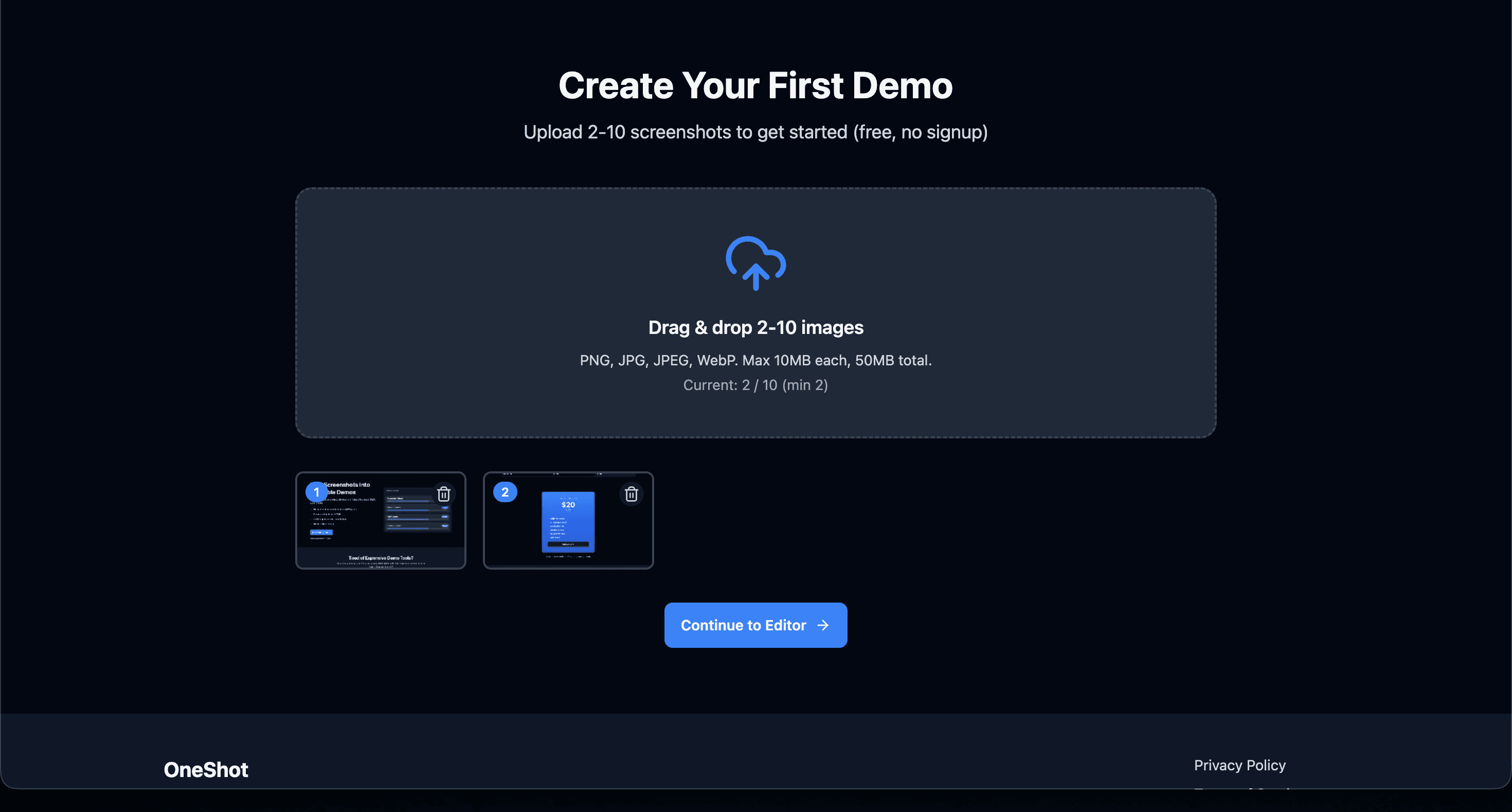Screen dimensions: 1512x812
Task: Click the cloud upload icon
Action: click(x=755, y=263)
